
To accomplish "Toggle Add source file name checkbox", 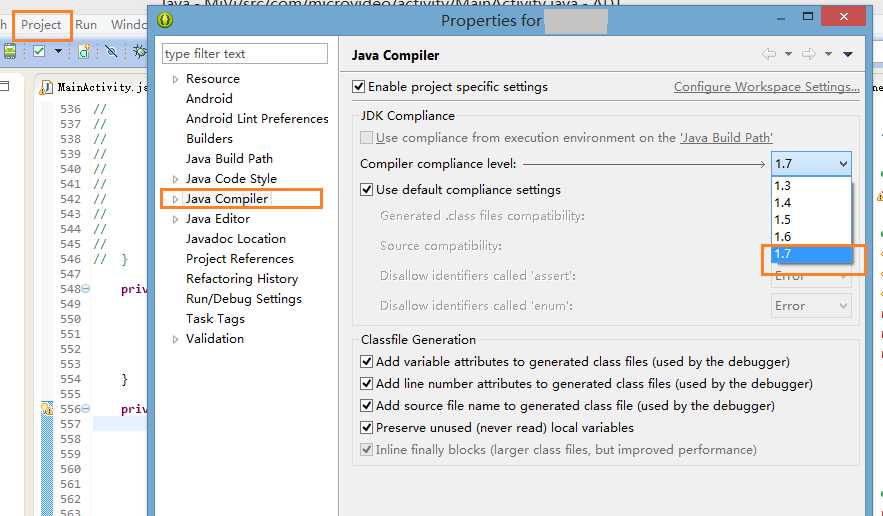I will pyautogui.click(x=367, y=406).
